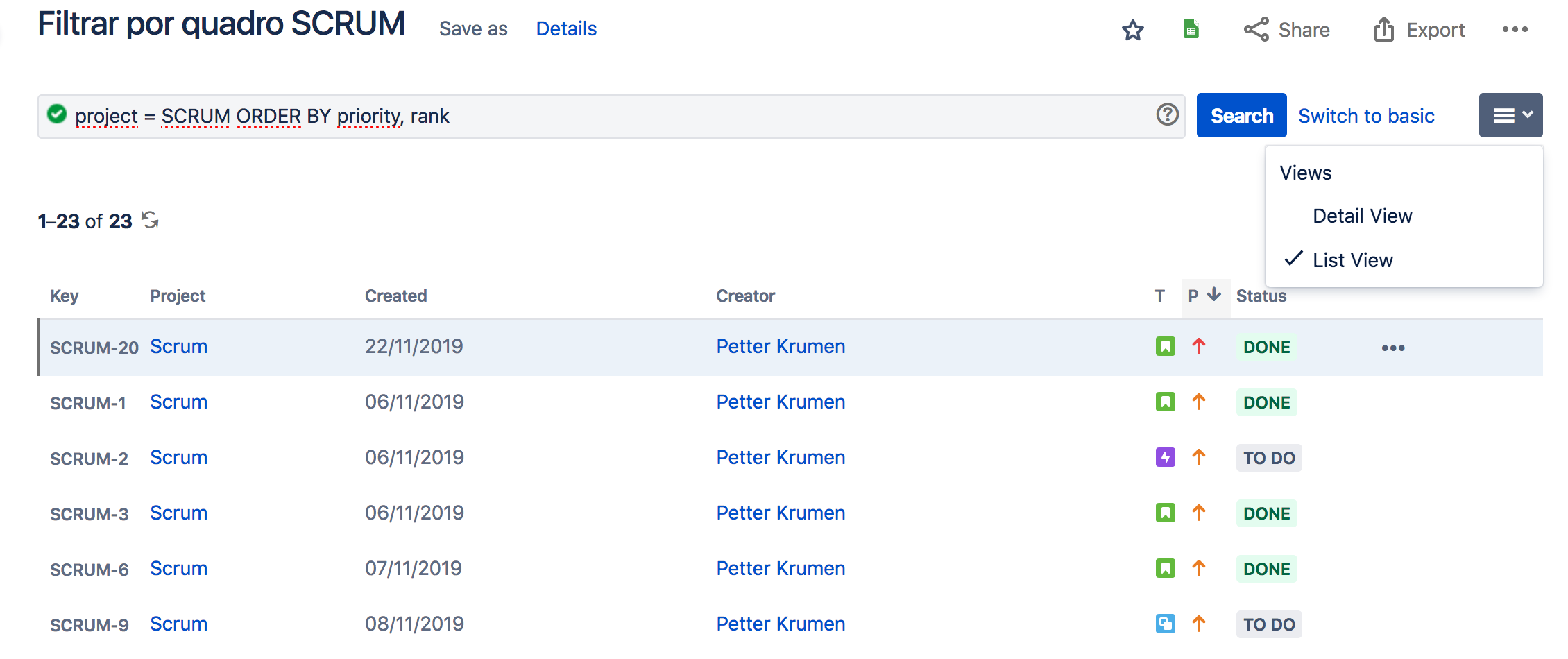Sort by Status column header

(1261, 296)
